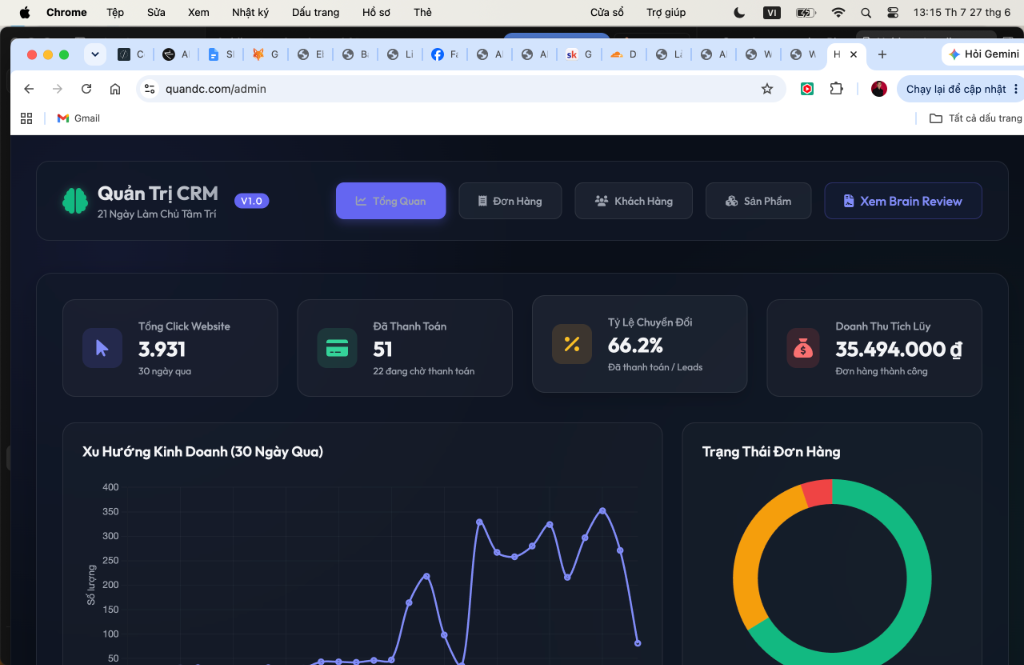Viewport: 1024px width, 665px height.
Task: Click the red segment of donut chart
Action: click(818, 493)
